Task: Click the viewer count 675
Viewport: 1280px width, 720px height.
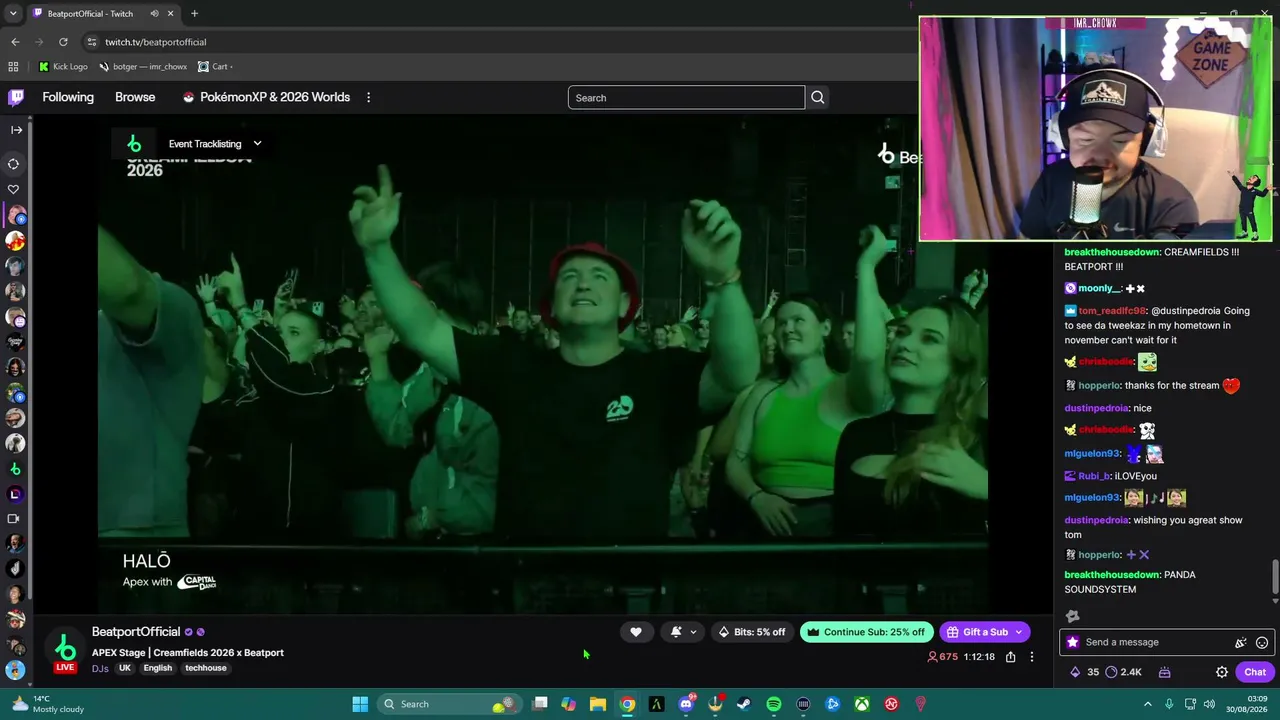Action: [942, 657]
